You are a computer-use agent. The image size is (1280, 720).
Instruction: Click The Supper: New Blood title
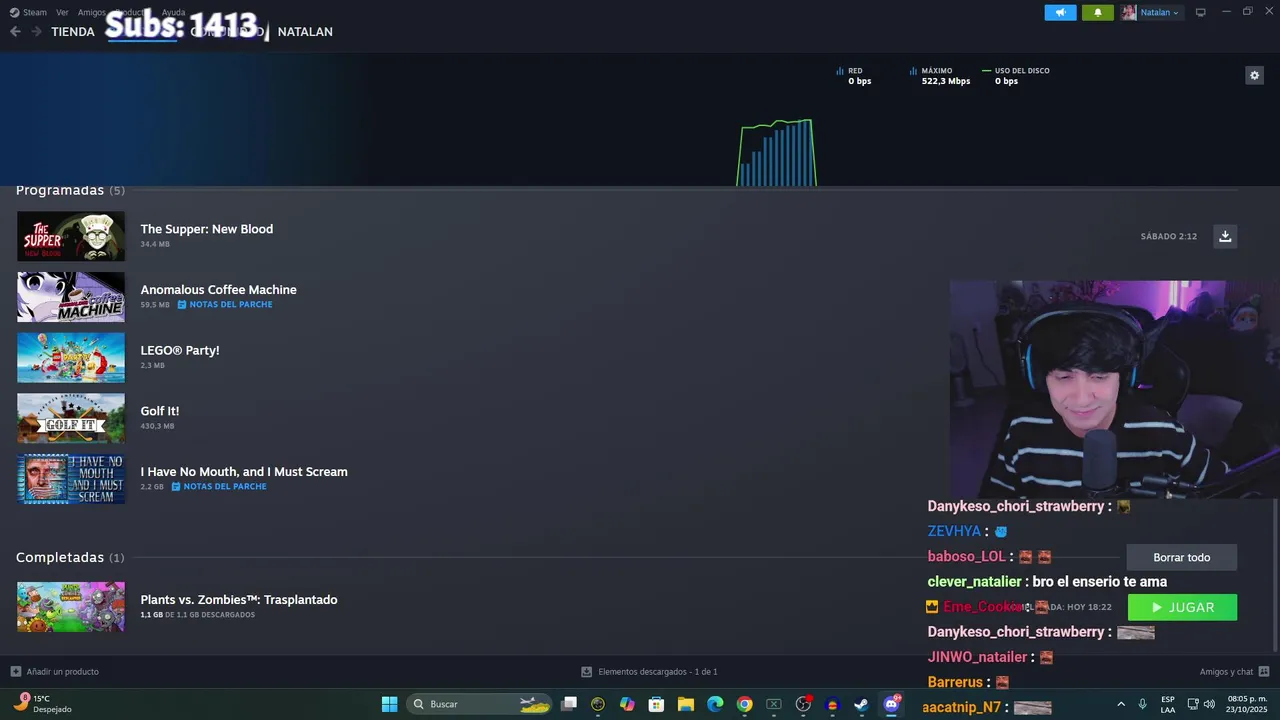click(x=206, y=229)
